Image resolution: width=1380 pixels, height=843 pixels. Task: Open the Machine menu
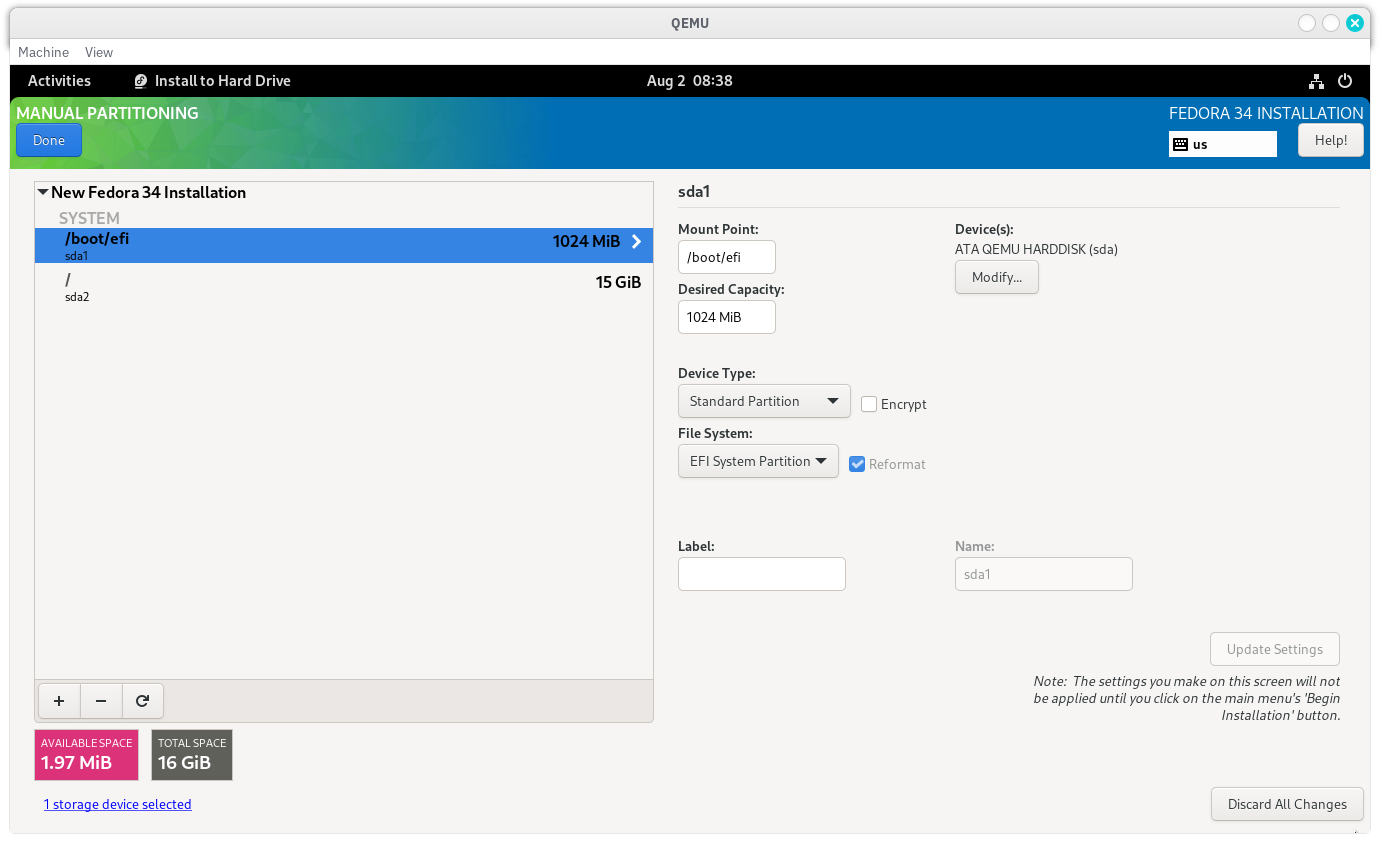43,52
